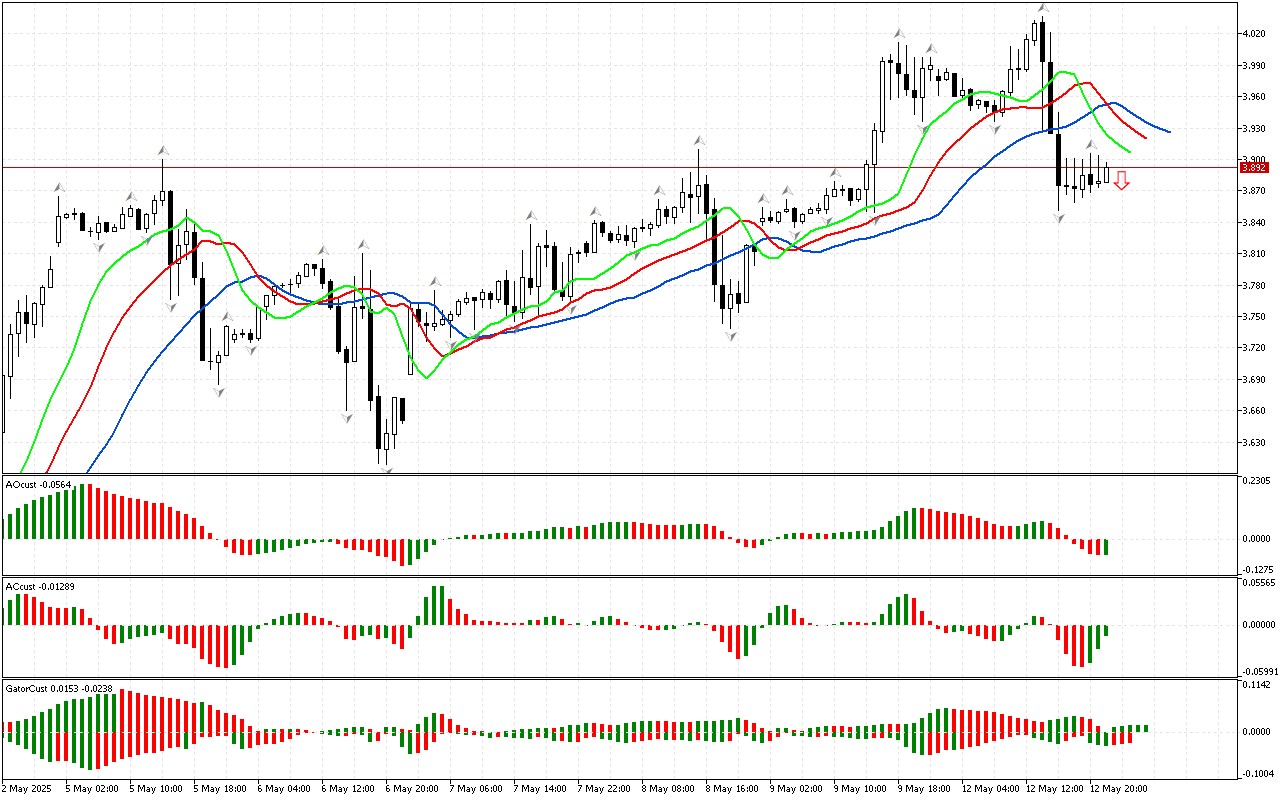Click the red 3.892 current price label
Image resolution: width=1280 pixels, height=800 pixels.
1254,168
